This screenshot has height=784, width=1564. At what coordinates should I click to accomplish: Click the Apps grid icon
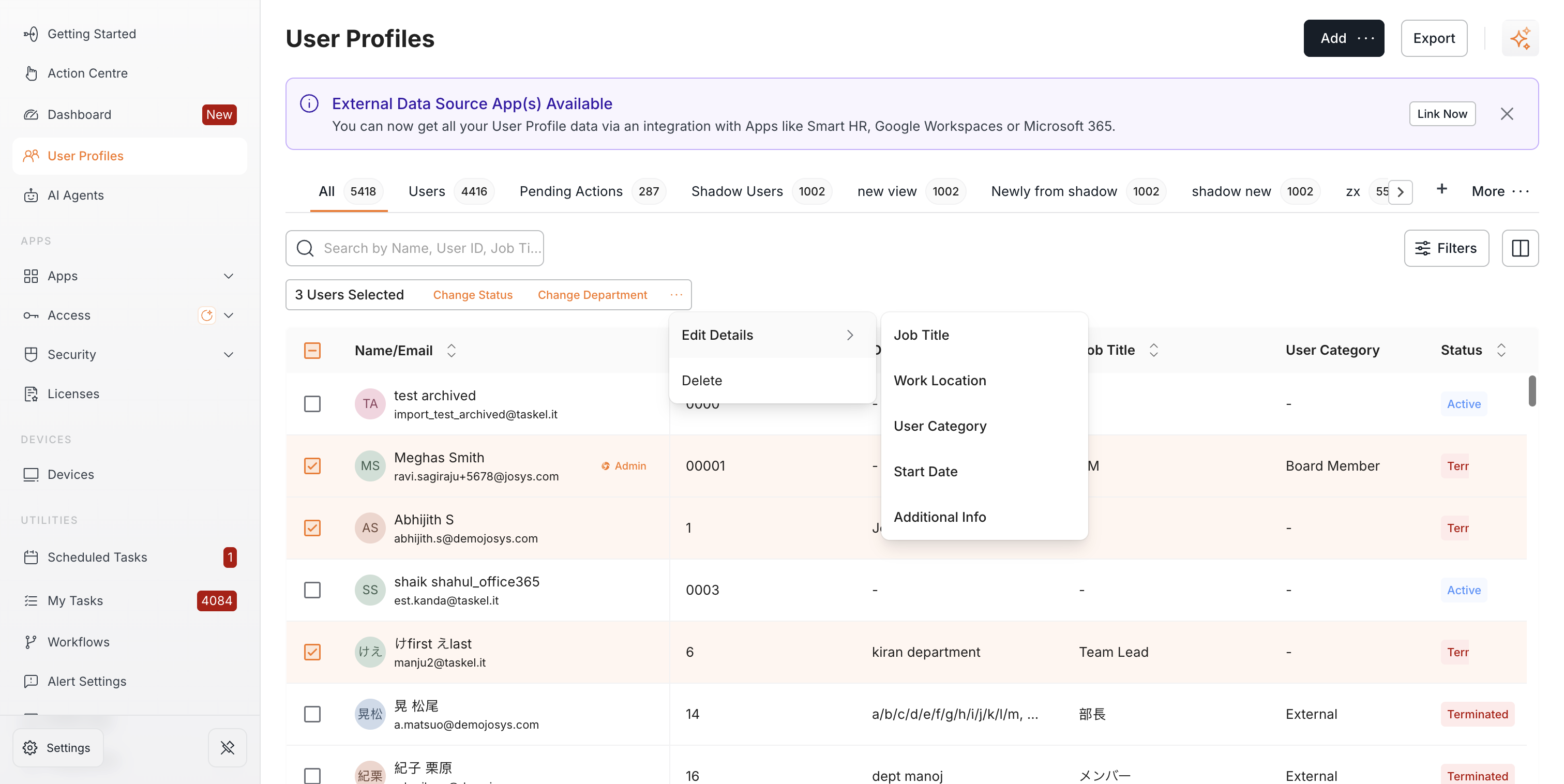31,276
